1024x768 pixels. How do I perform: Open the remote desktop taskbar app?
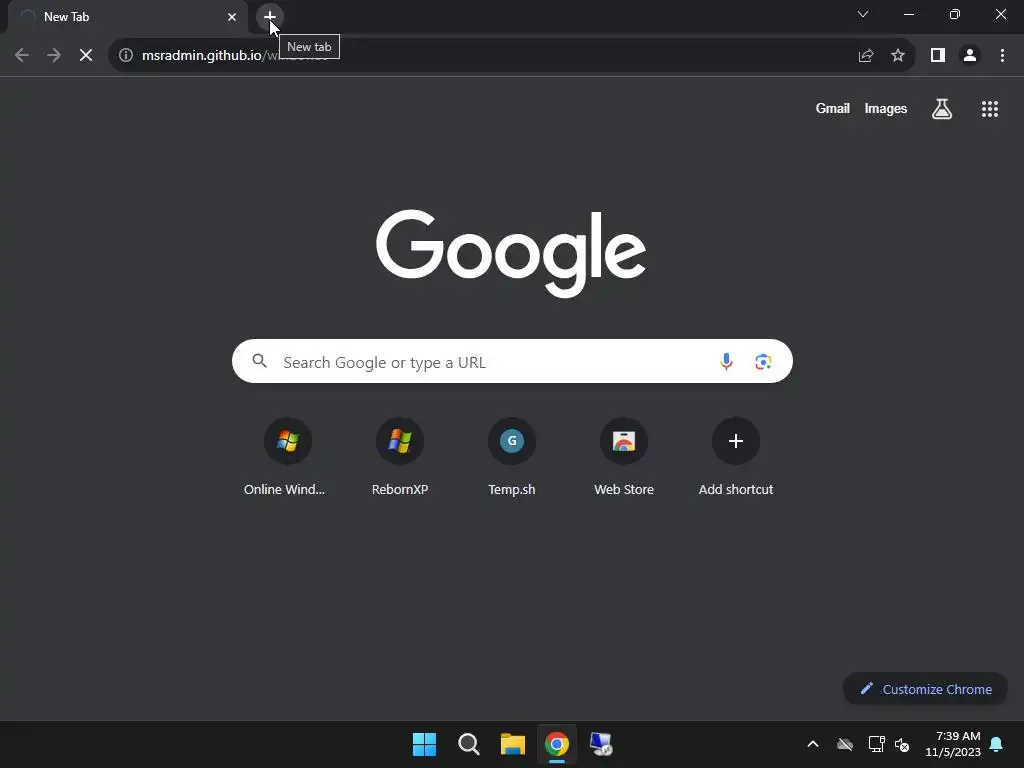click(601, 744)
